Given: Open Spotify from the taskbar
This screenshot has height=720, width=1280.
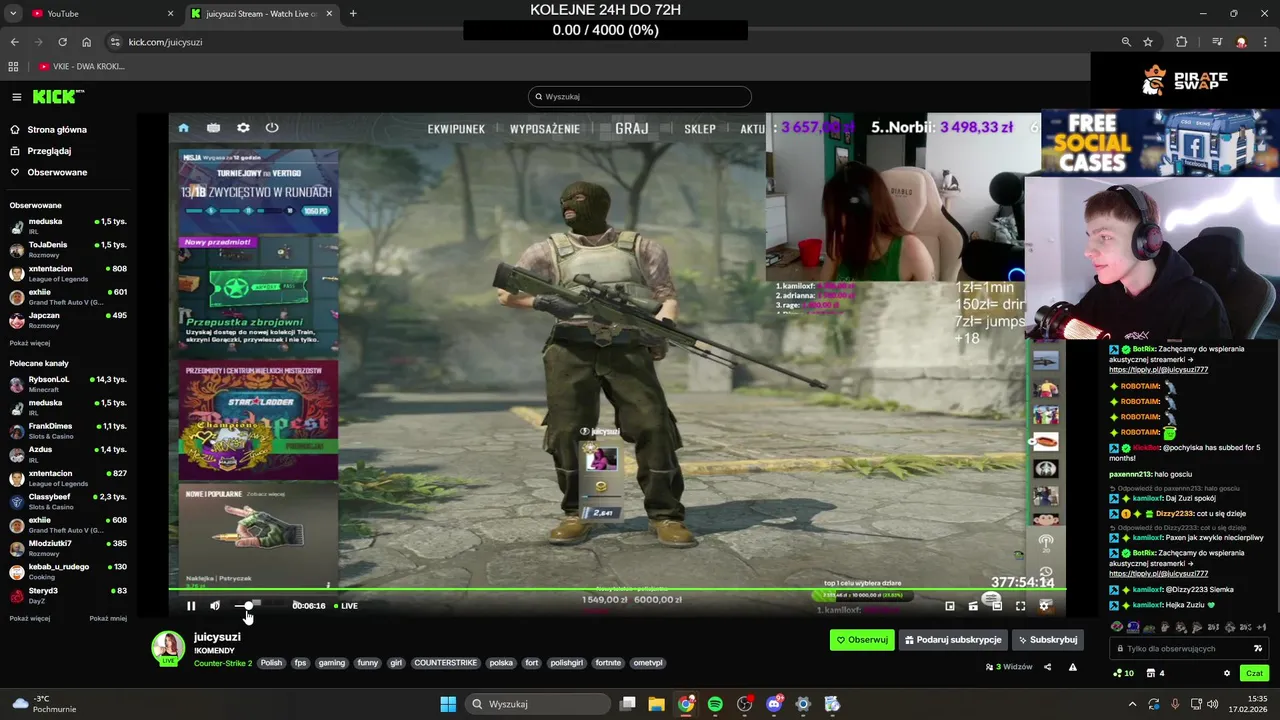Looking at the screenshot, I should coord(715,704).
